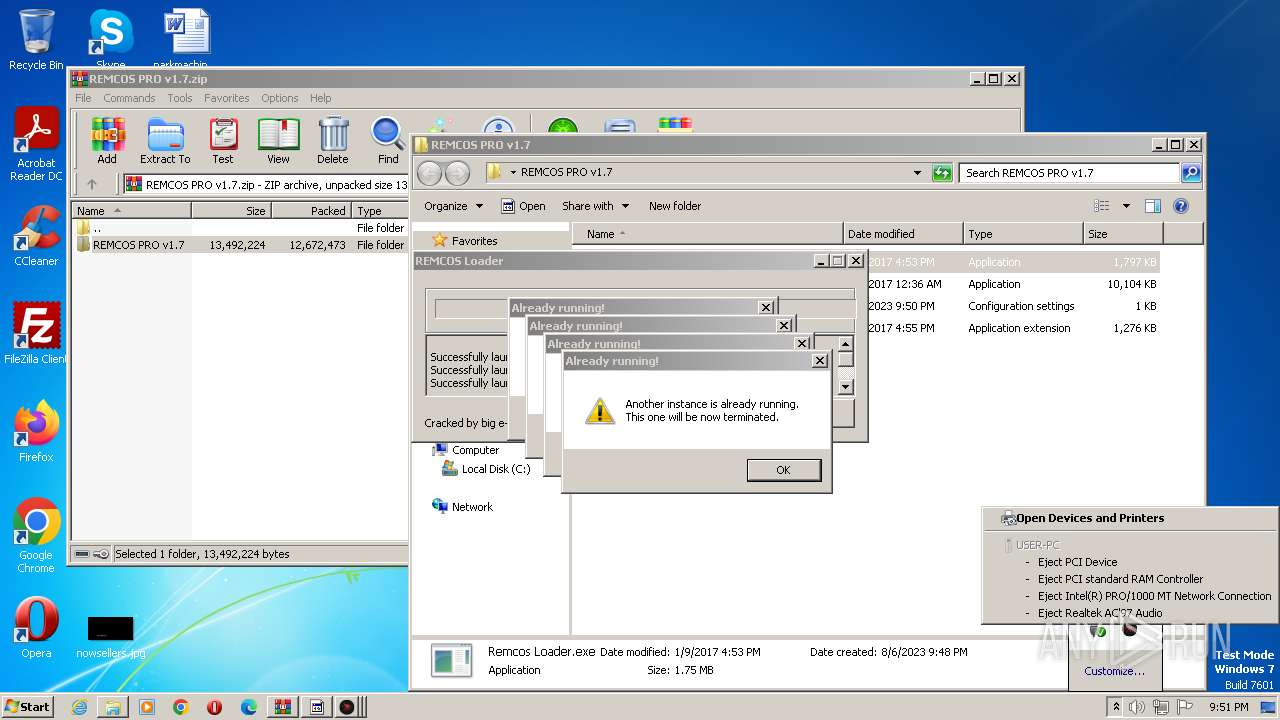
Task: Click the Explorer refresh button
Action: coord(942,173)
